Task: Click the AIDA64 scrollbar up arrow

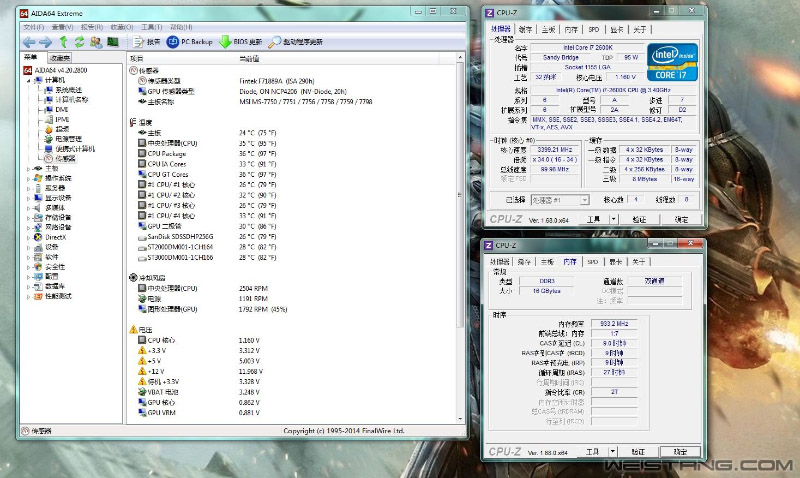Action: point(460,58)
